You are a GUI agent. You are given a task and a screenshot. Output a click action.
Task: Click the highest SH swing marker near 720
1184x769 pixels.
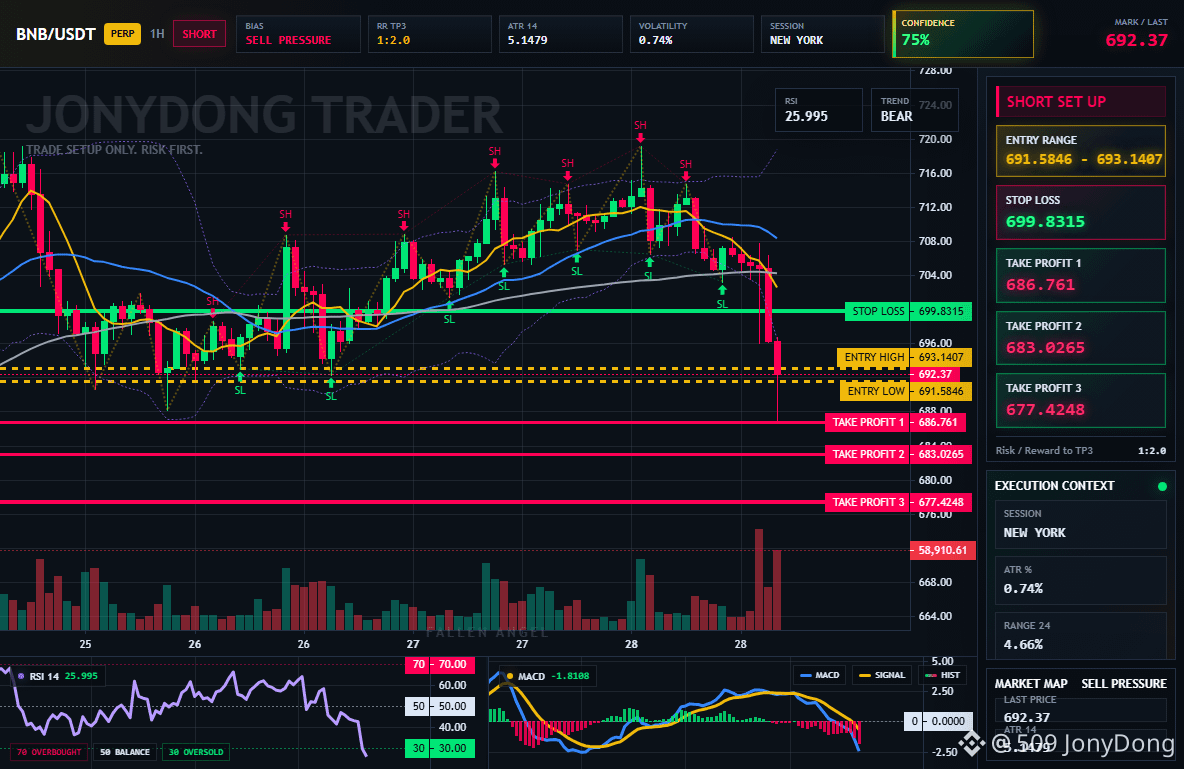pos(640,130)
